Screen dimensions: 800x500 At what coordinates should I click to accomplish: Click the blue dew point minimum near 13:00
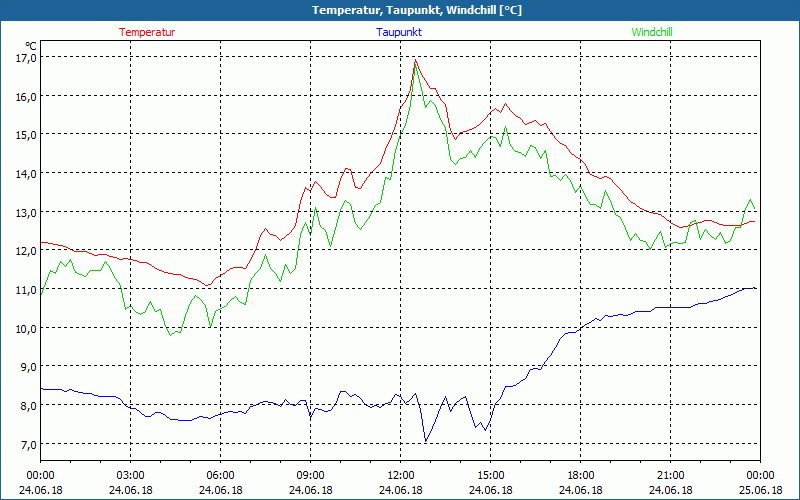pyautogui.click(x=426, y=441)
